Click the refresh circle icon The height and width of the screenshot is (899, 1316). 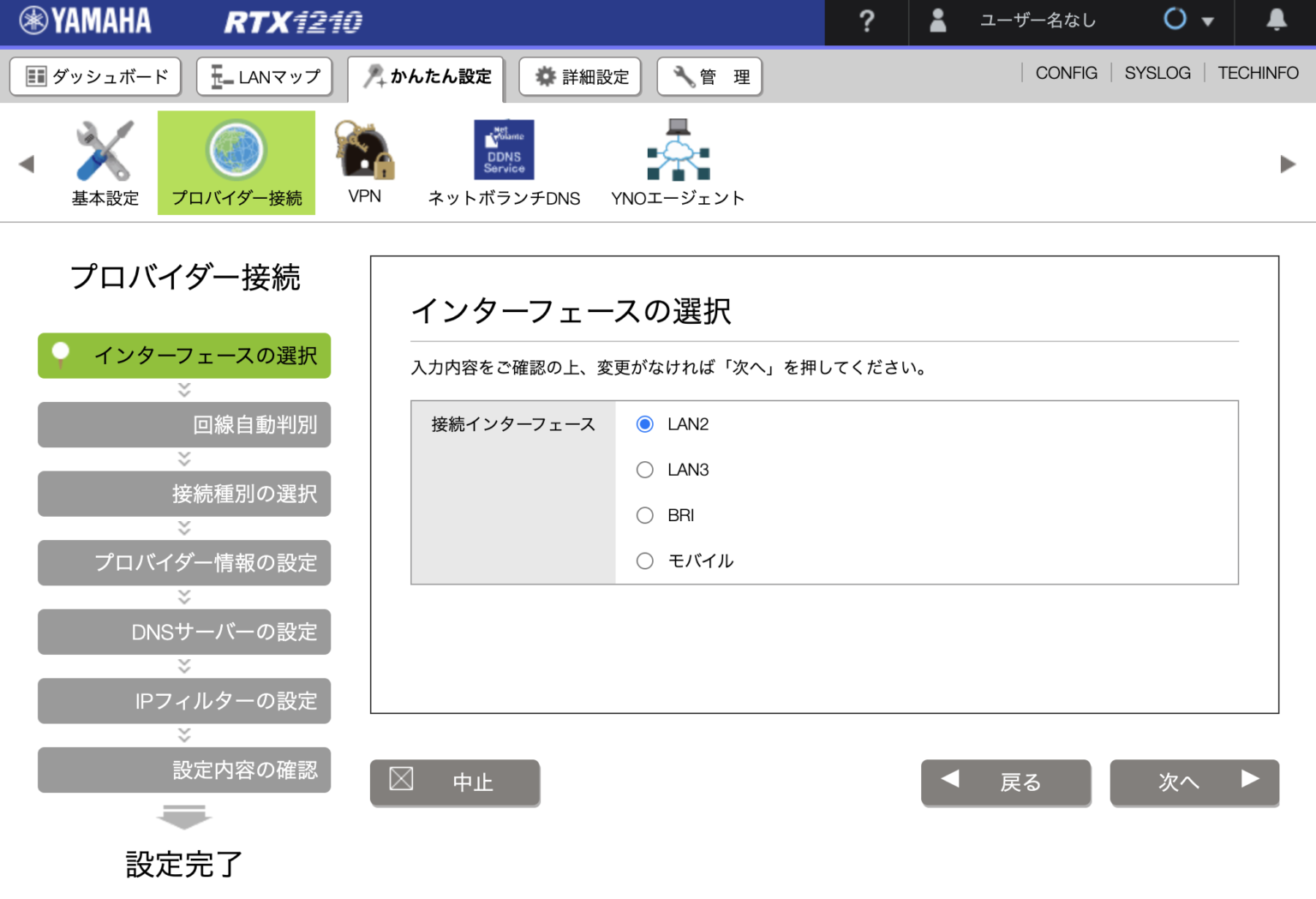[1175, 19]
